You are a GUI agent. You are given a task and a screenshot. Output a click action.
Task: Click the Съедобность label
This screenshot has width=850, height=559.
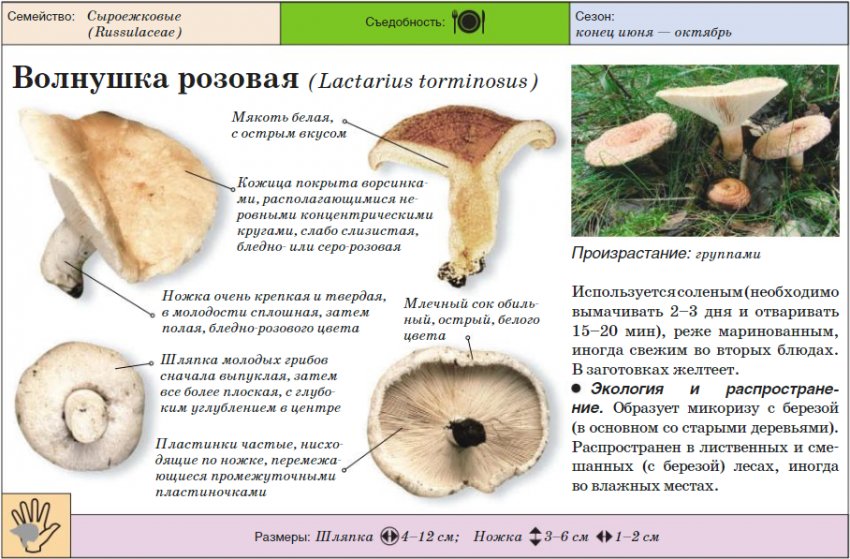(405, 22)
